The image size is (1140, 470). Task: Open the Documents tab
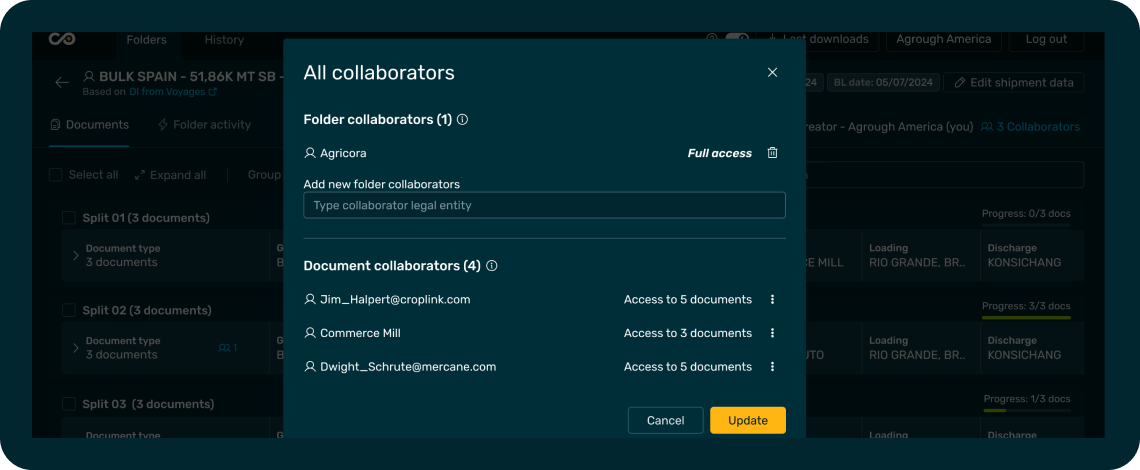[89, 125]
